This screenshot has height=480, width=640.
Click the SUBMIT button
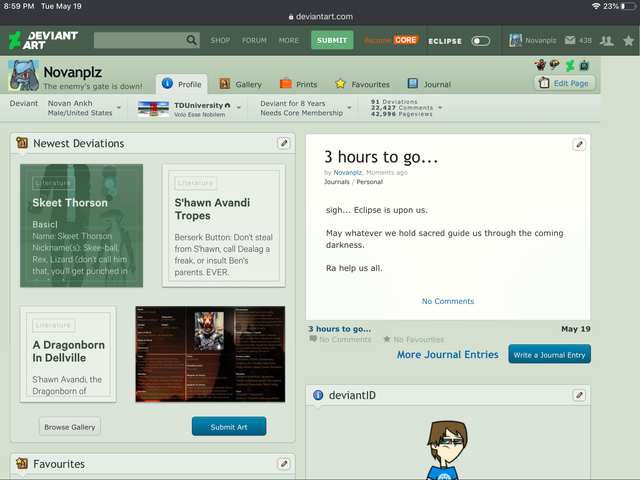(332, 40)
